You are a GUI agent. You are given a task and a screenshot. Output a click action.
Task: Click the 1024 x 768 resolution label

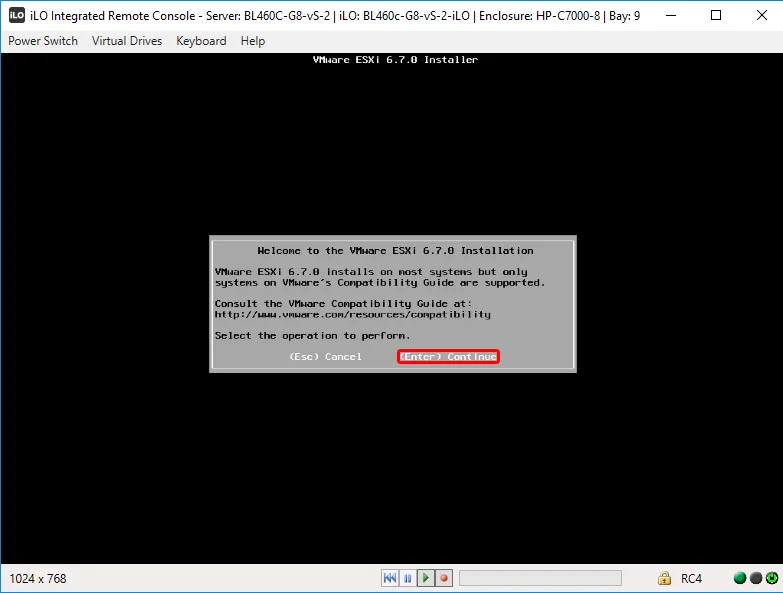pyautogui.click(x=37, y=579)
